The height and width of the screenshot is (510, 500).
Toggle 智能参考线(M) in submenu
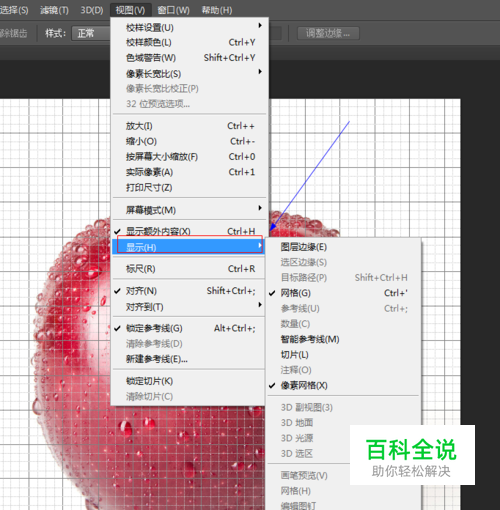point(343,339)
